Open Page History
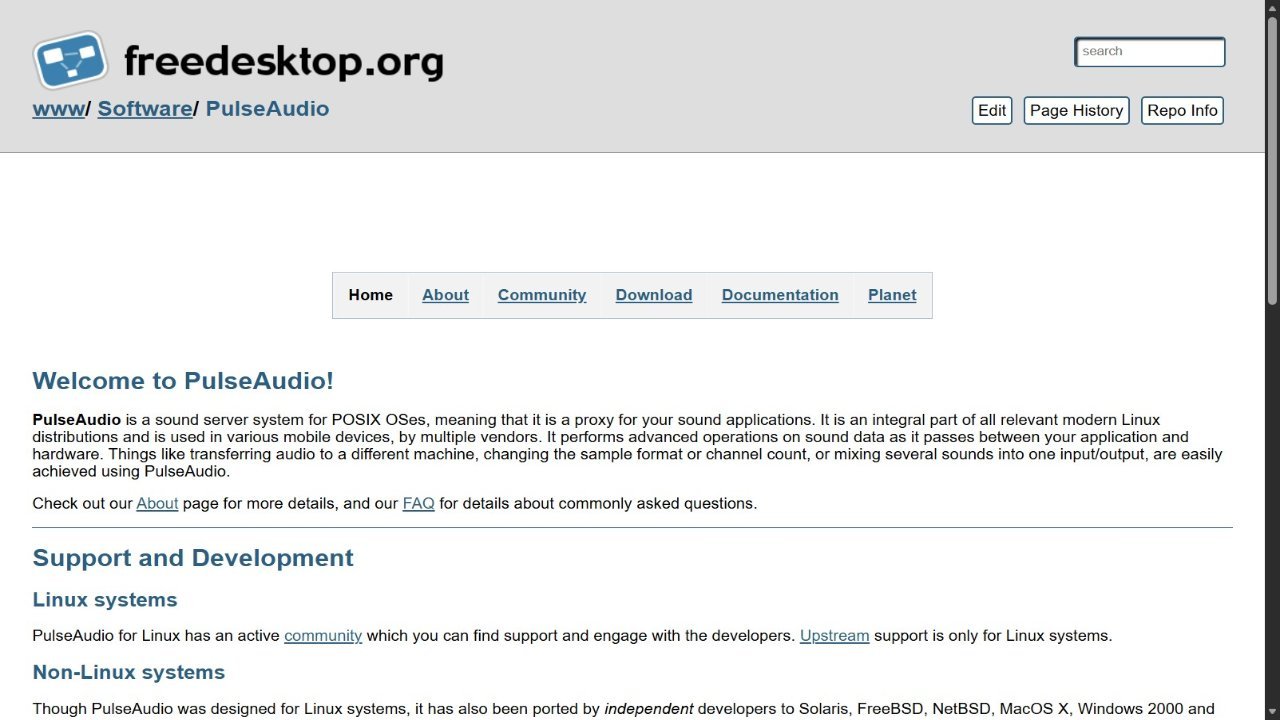The height and width of the screenshot is (720, 1280). (x=1076, y=111)
